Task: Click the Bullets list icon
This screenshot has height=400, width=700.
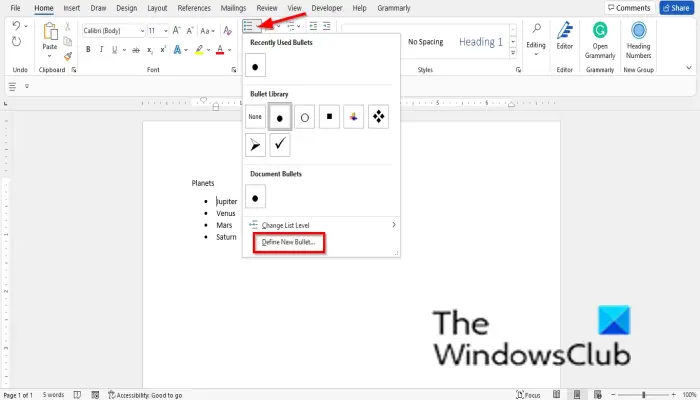Action: (x=248, y=26)
